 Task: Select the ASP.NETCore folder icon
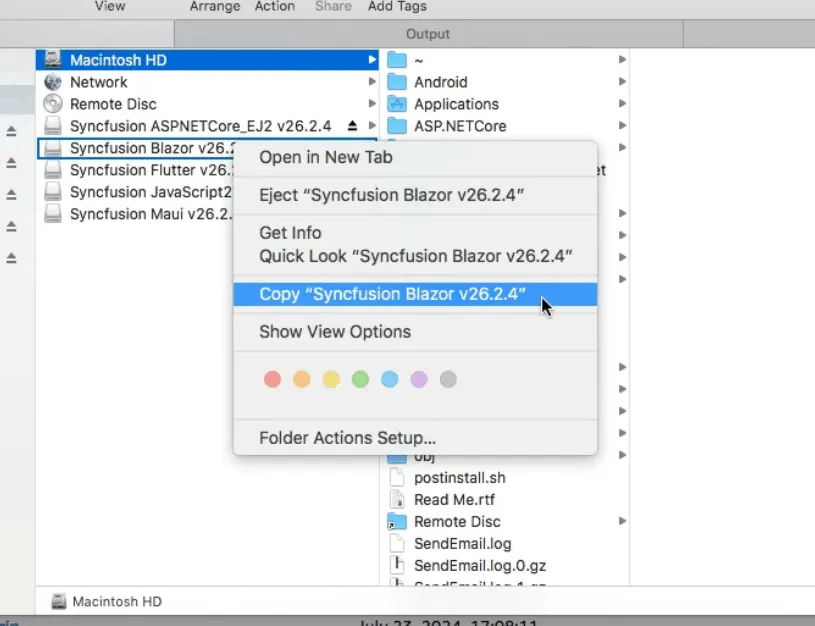(x=399, y=126)
